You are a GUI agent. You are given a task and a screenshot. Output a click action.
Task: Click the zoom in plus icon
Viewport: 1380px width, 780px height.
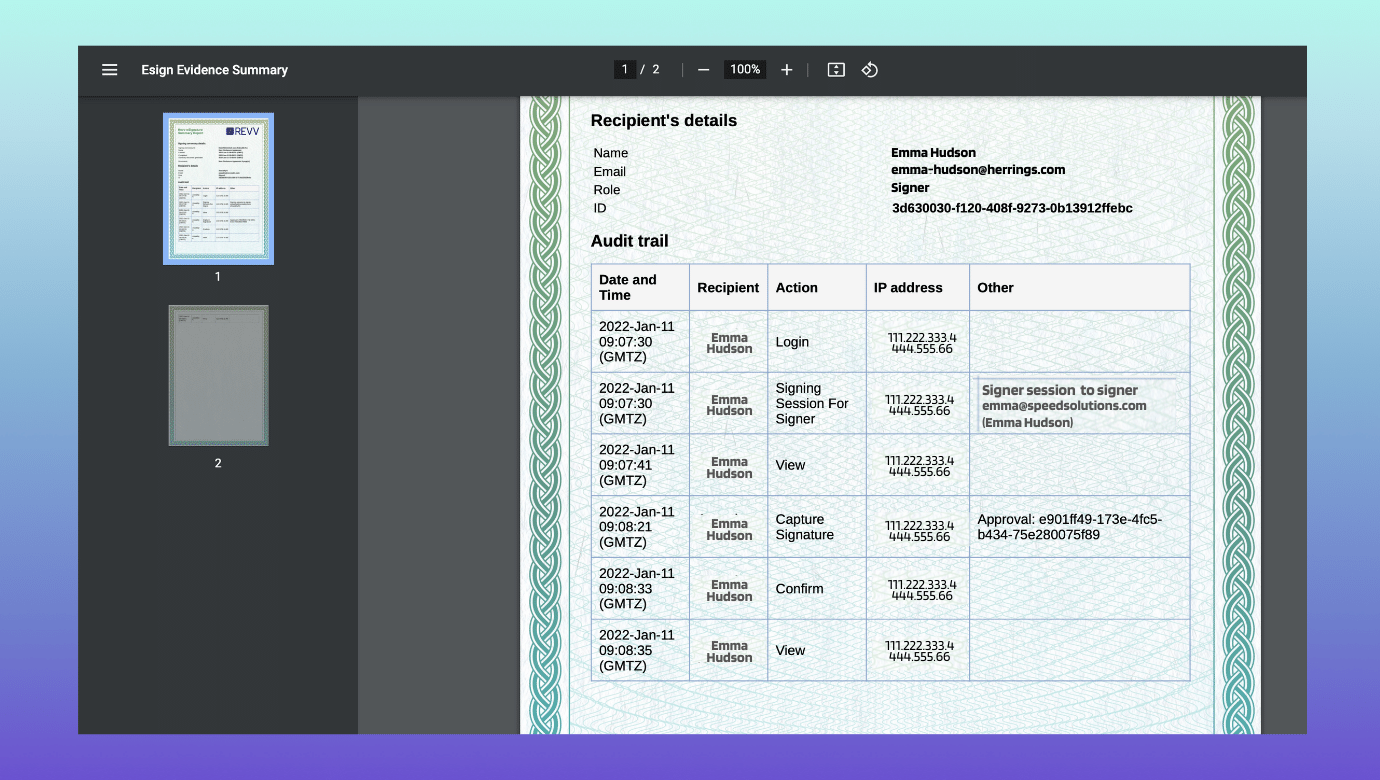[787, 70]
